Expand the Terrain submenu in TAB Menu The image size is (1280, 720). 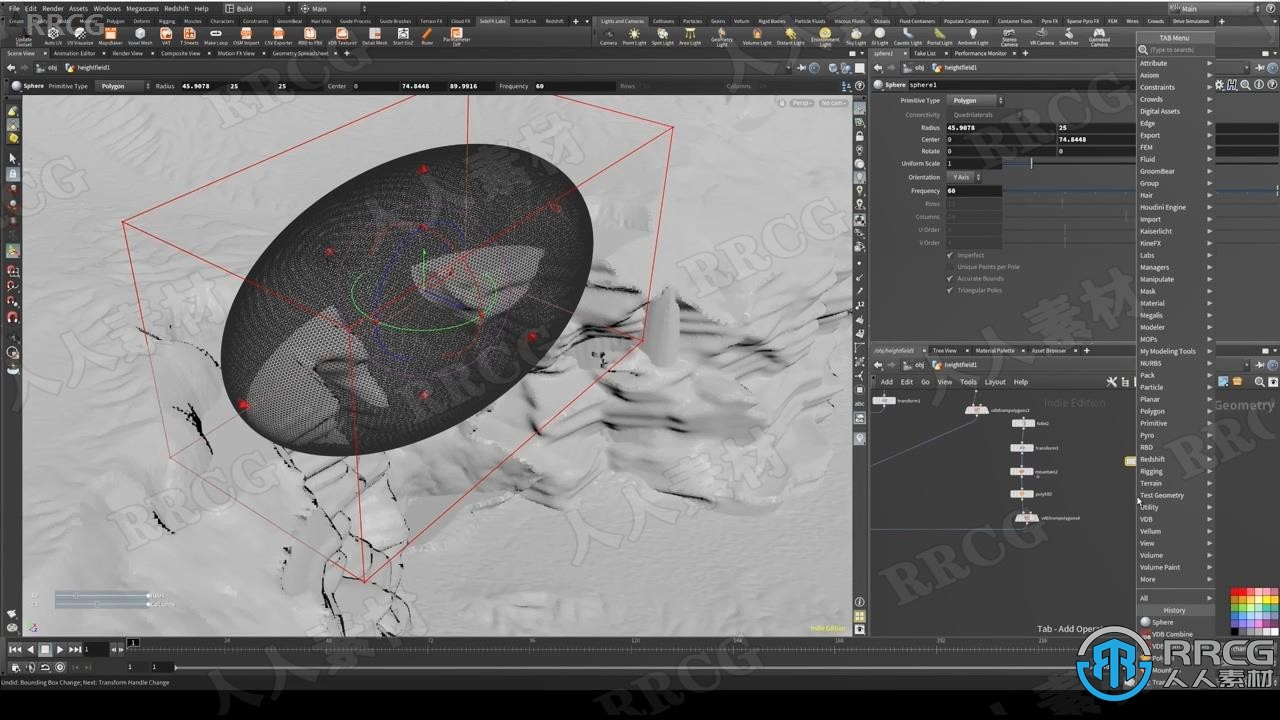[1176, 483]
